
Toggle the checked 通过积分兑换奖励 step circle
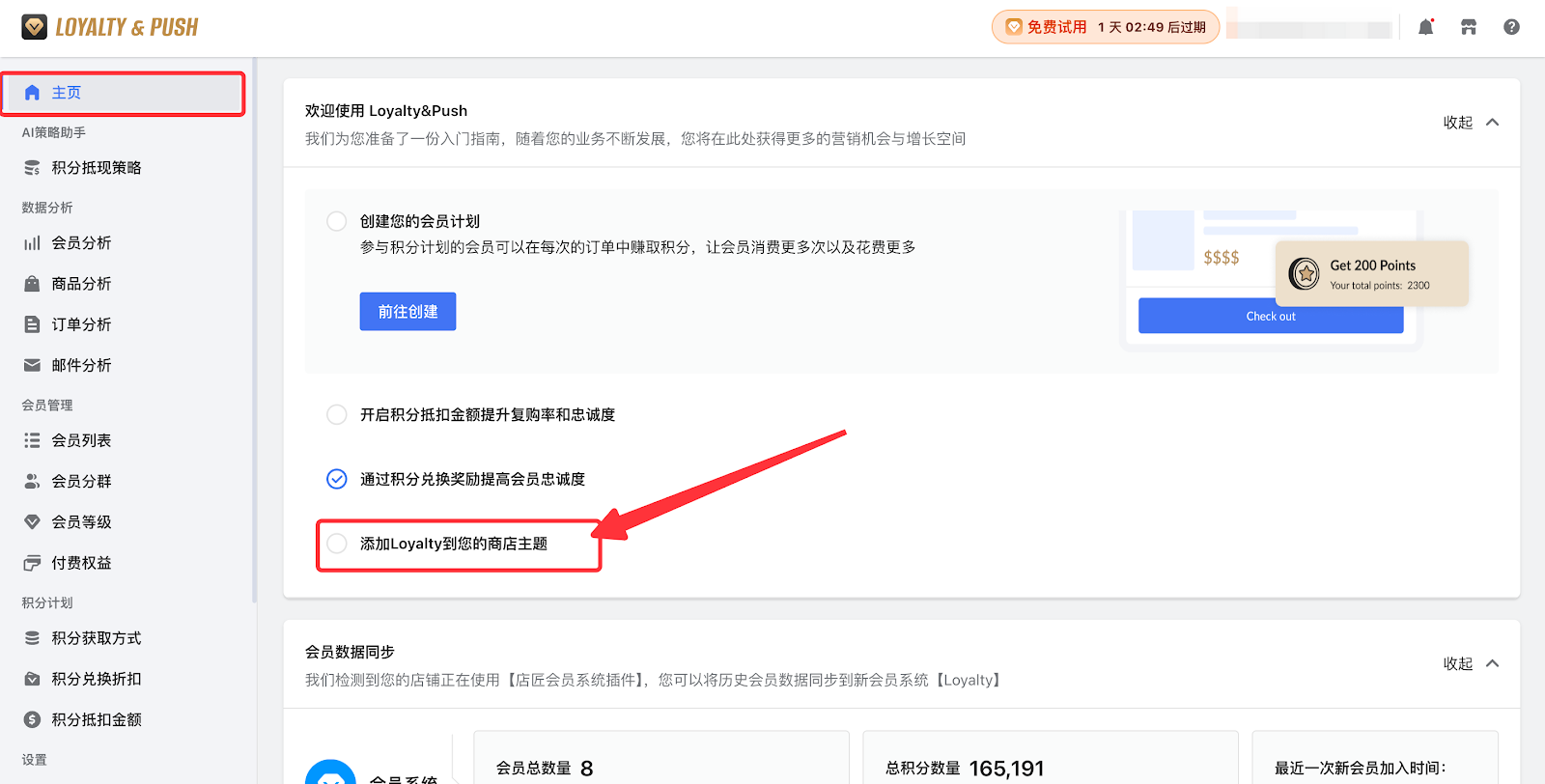336,479
